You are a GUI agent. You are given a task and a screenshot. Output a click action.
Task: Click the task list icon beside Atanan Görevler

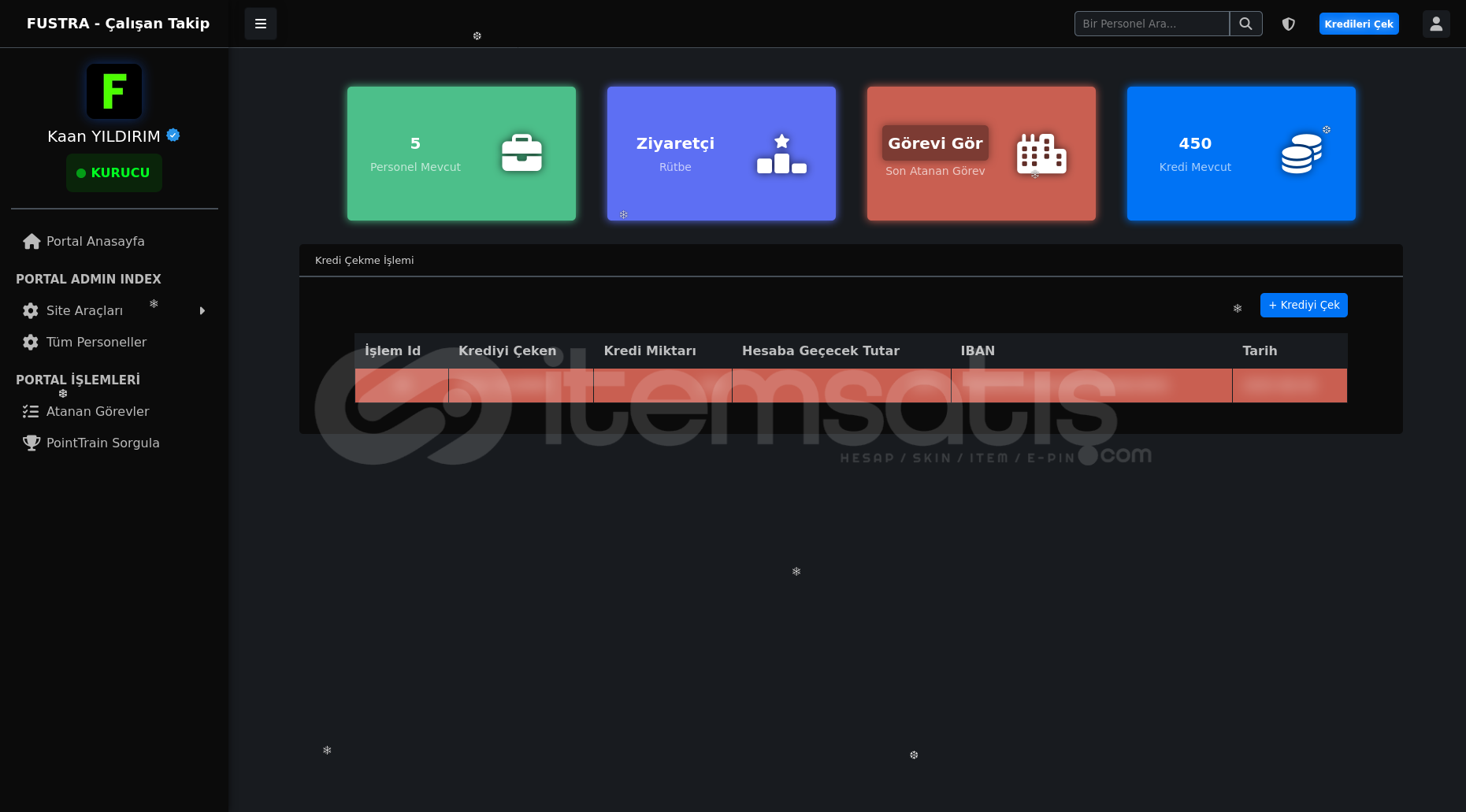pos(31,411)
